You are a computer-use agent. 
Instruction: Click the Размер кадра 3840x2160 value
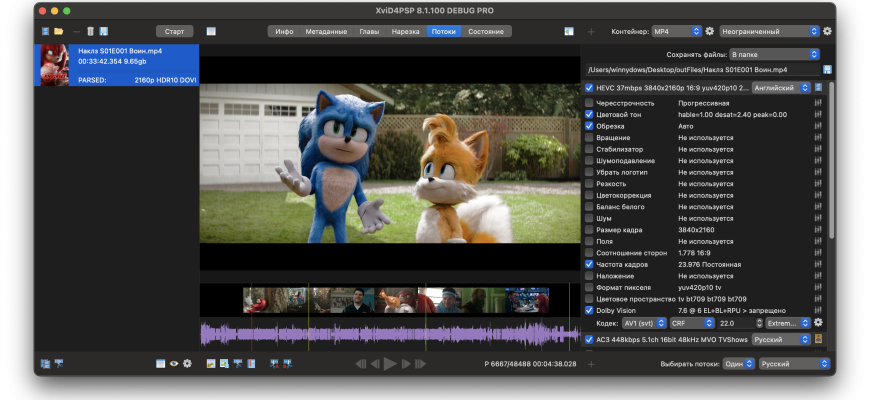[696, 230]
